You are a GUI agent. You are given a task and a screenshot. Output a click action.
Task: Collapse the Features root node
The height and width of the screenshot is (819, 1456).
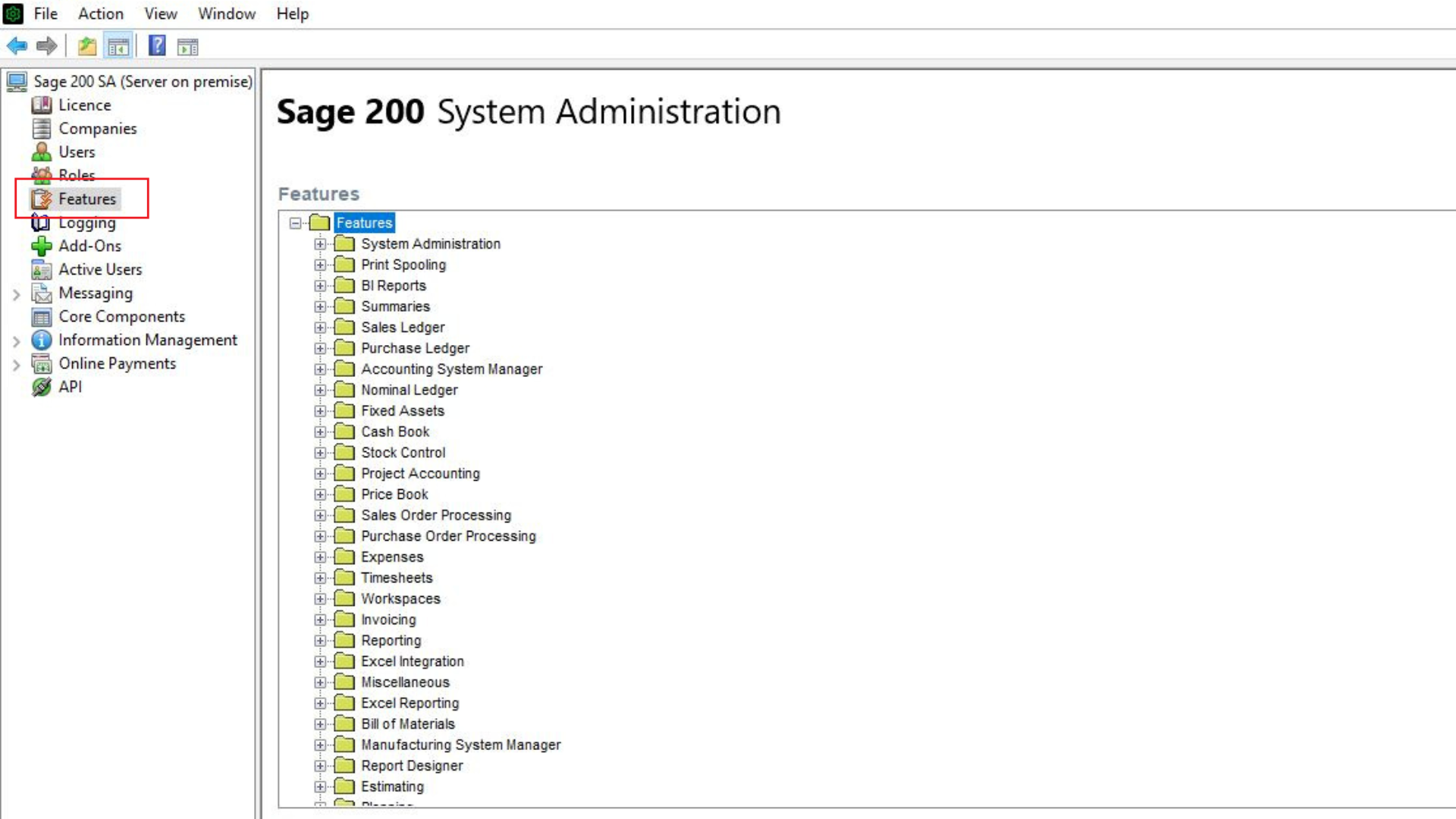coord(295,222)
